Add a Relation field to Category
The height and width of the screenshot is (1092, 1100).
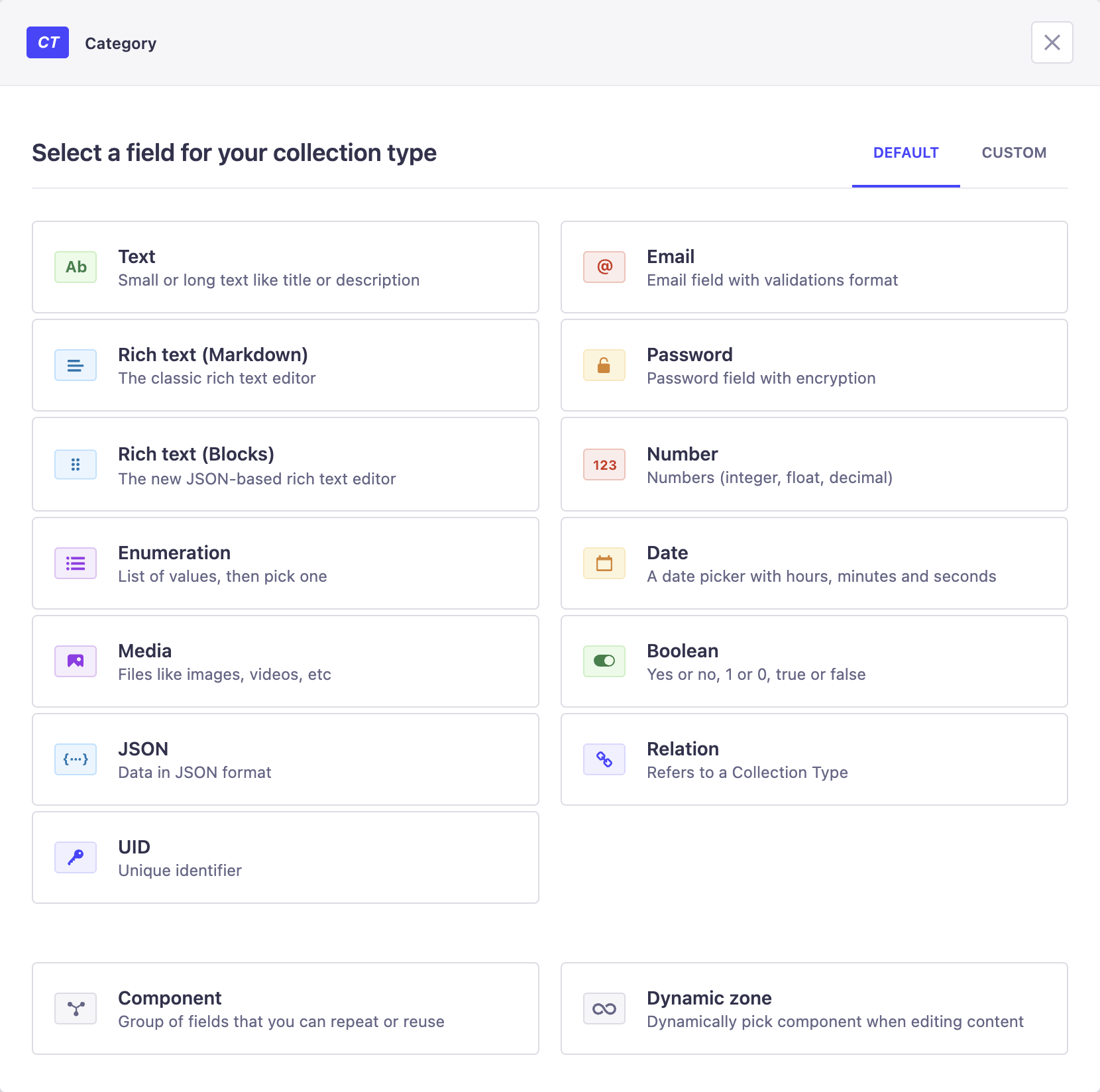pos(814,759)
